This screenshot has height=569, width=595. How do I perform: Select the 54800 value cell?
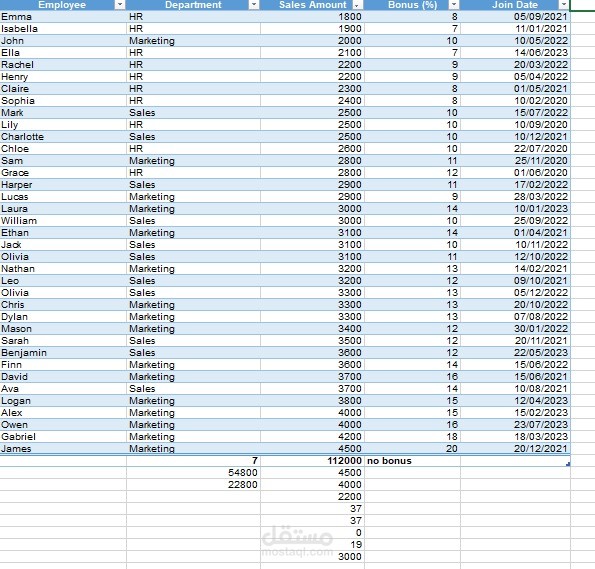click(194, 473)
